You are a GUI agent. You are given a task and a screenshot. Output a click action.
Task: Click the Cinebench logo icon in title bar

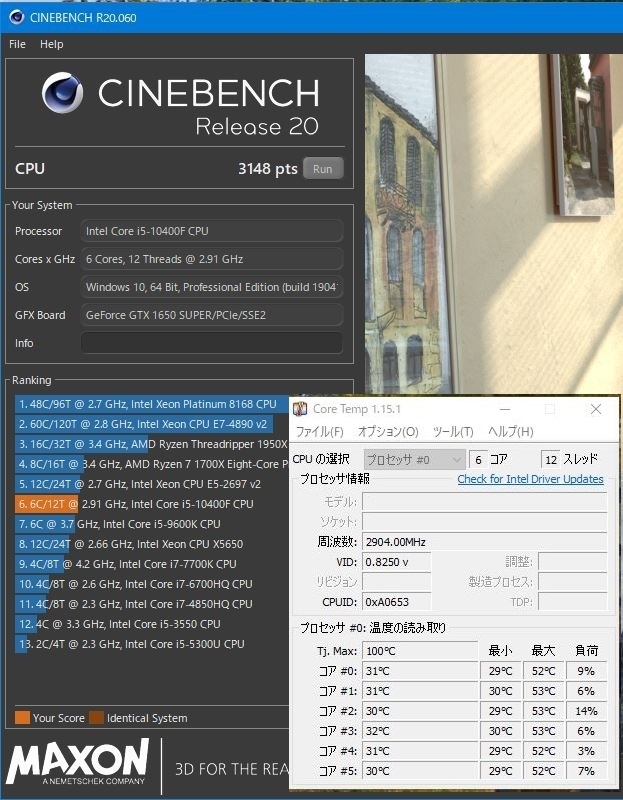pyautogui.click(x=16, y=17)
